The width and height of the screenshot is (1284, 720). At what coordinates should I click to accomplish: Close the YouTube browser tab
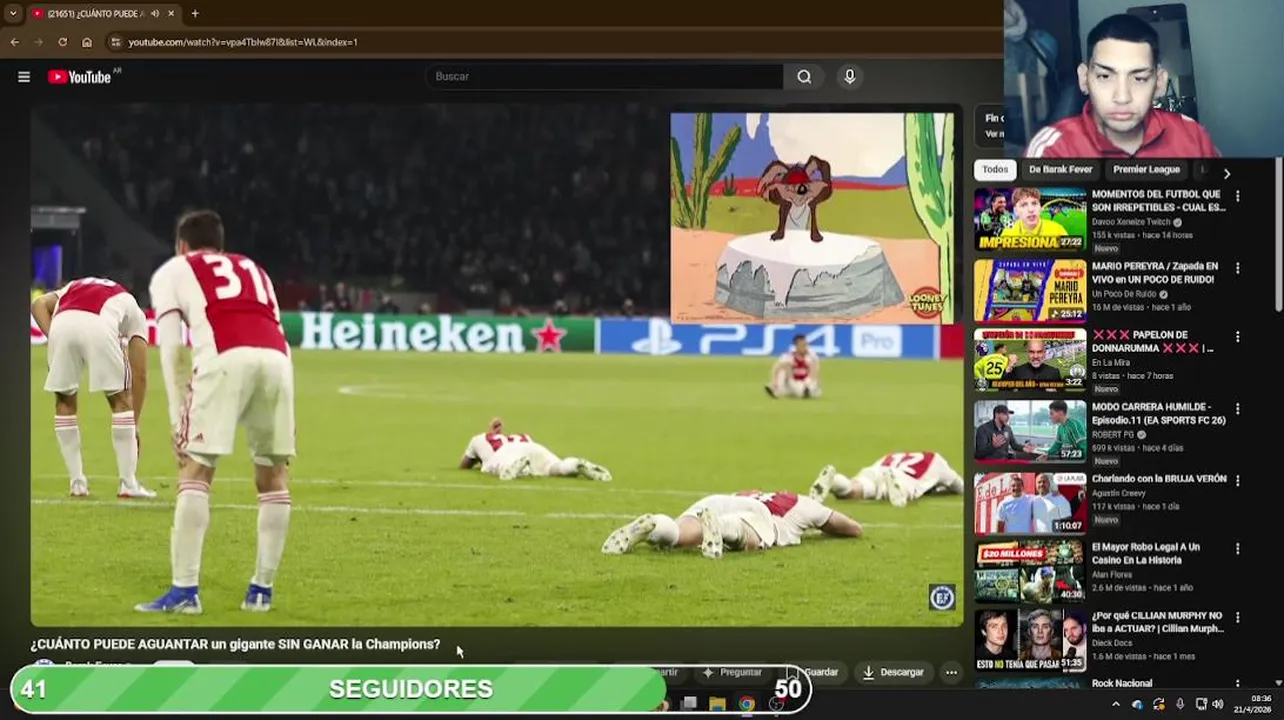[x=171, y=14]
